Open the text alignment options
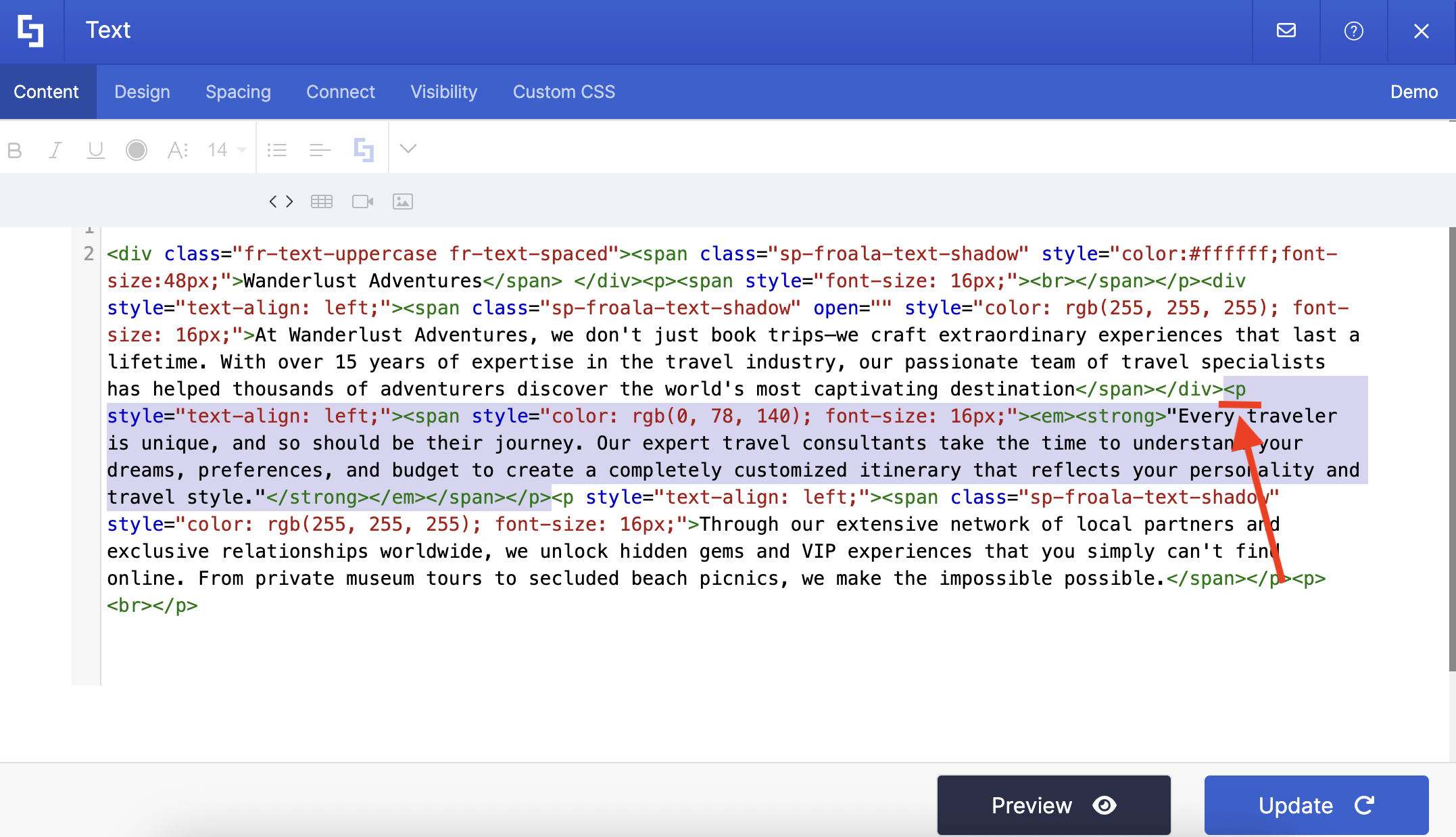The width and height of the screenshot is (1456, 837). [x=320, y=150]
